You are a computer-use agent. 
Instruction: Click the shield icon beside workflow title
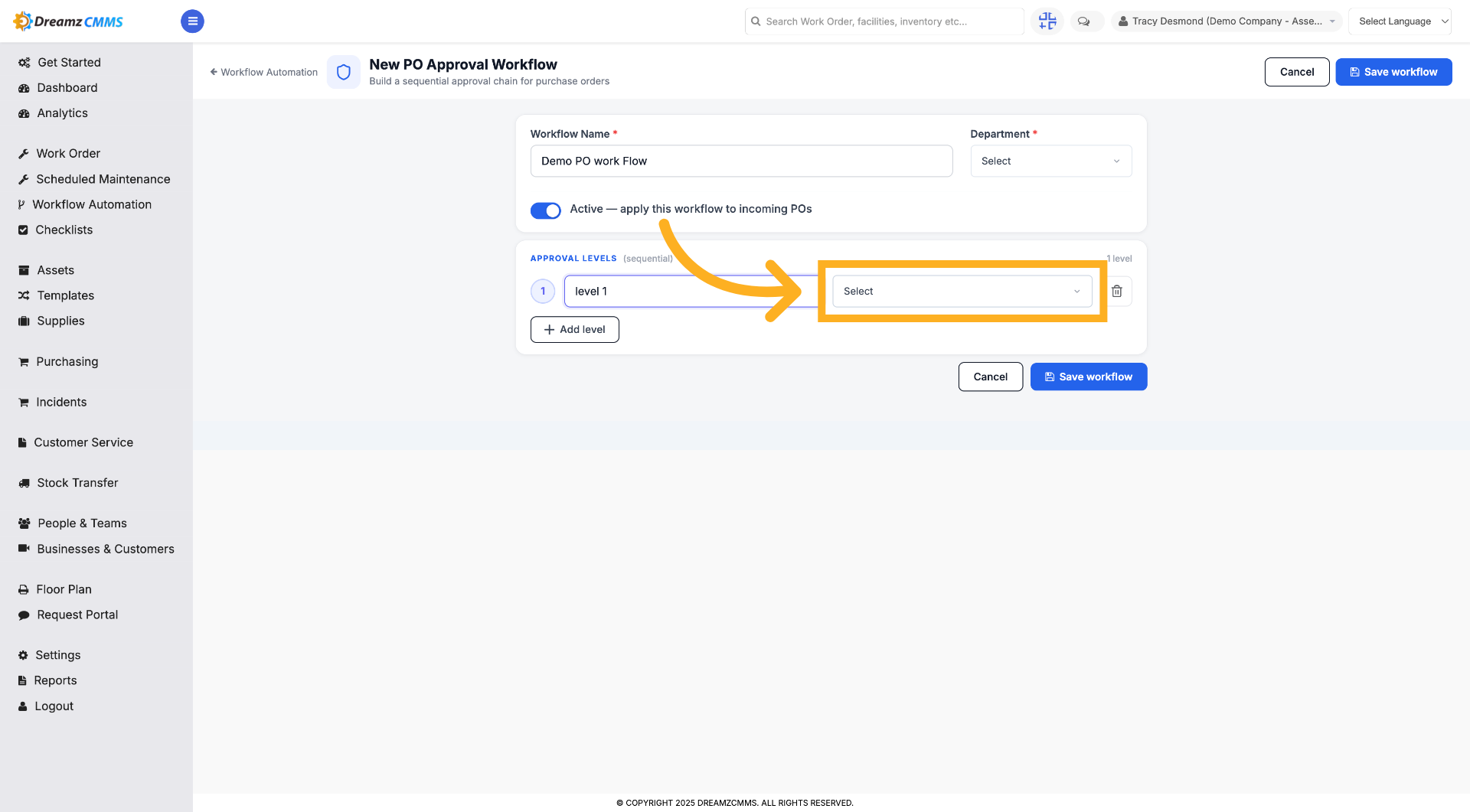pyautogui.click(x=344, y=72)
